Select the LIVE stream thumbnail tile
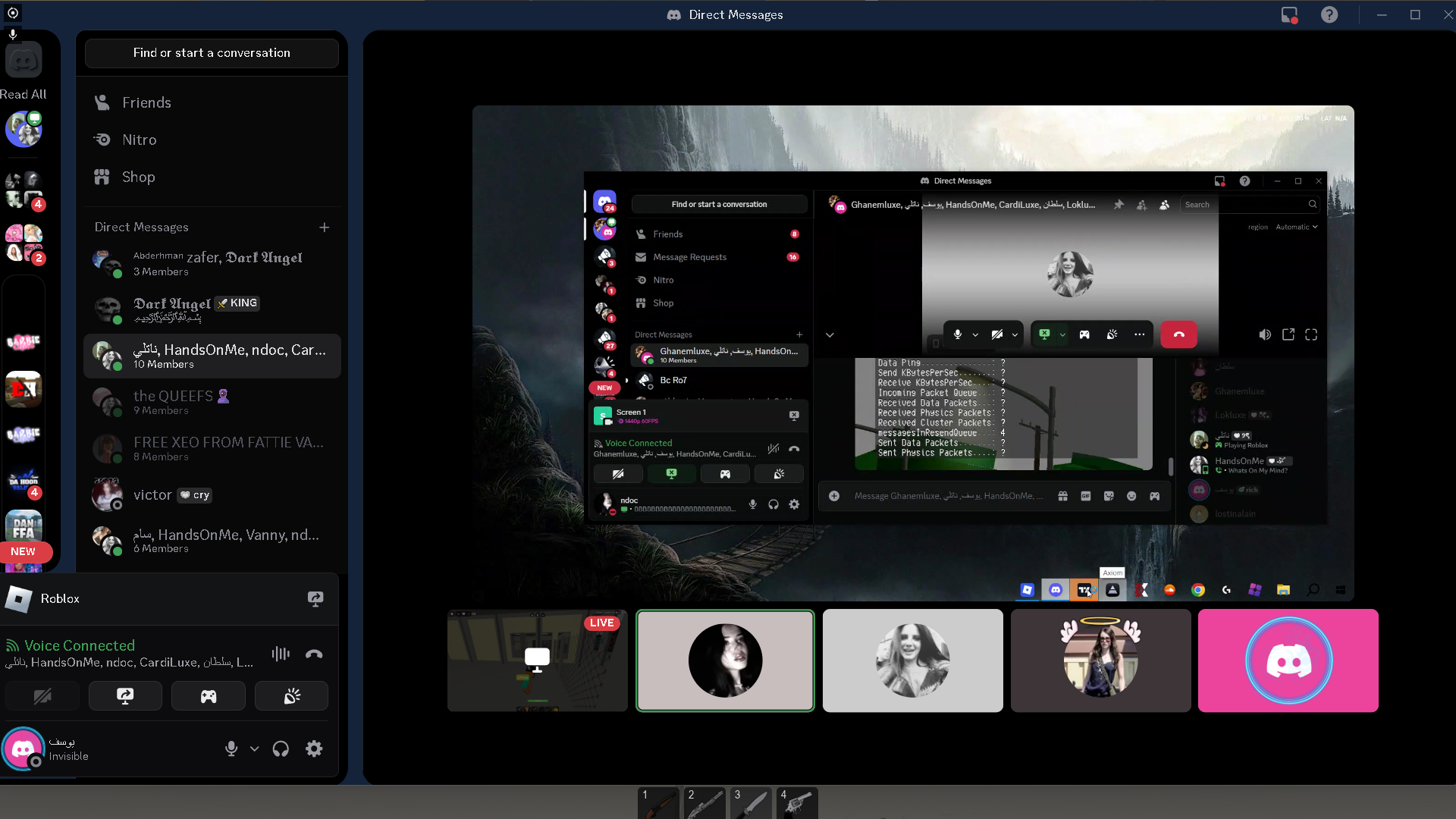 [537, 661]
